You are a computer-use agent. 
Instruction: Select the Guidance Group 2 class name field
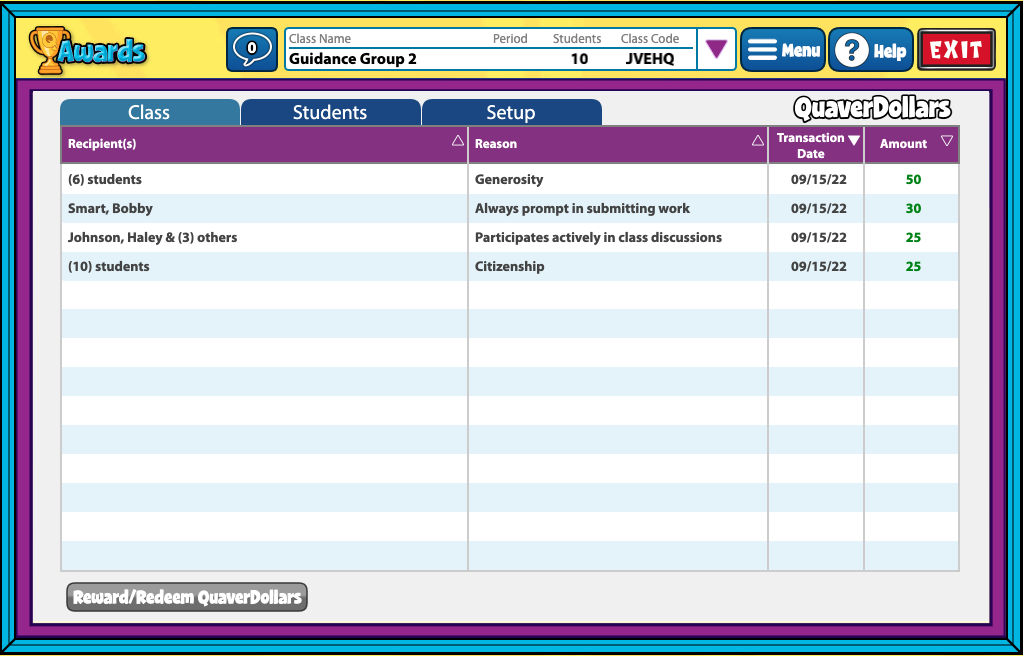click(353, 59)
